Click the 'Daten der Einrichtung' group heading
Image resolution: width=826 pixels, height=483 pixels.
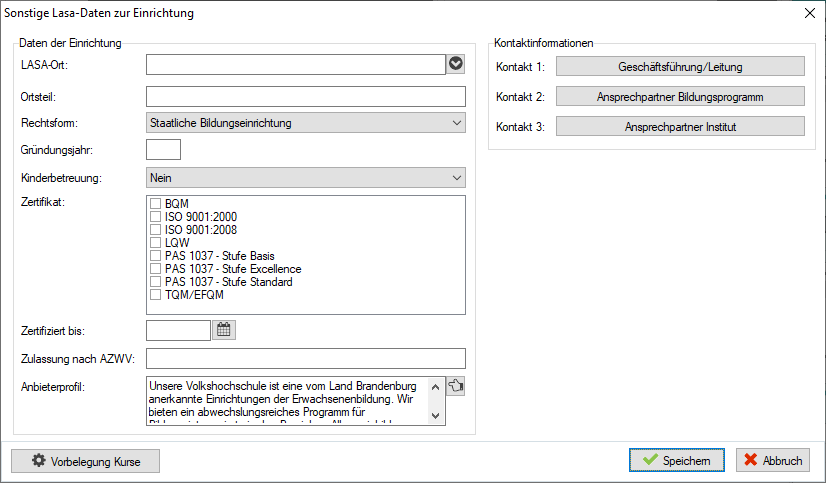coord(70,43)
